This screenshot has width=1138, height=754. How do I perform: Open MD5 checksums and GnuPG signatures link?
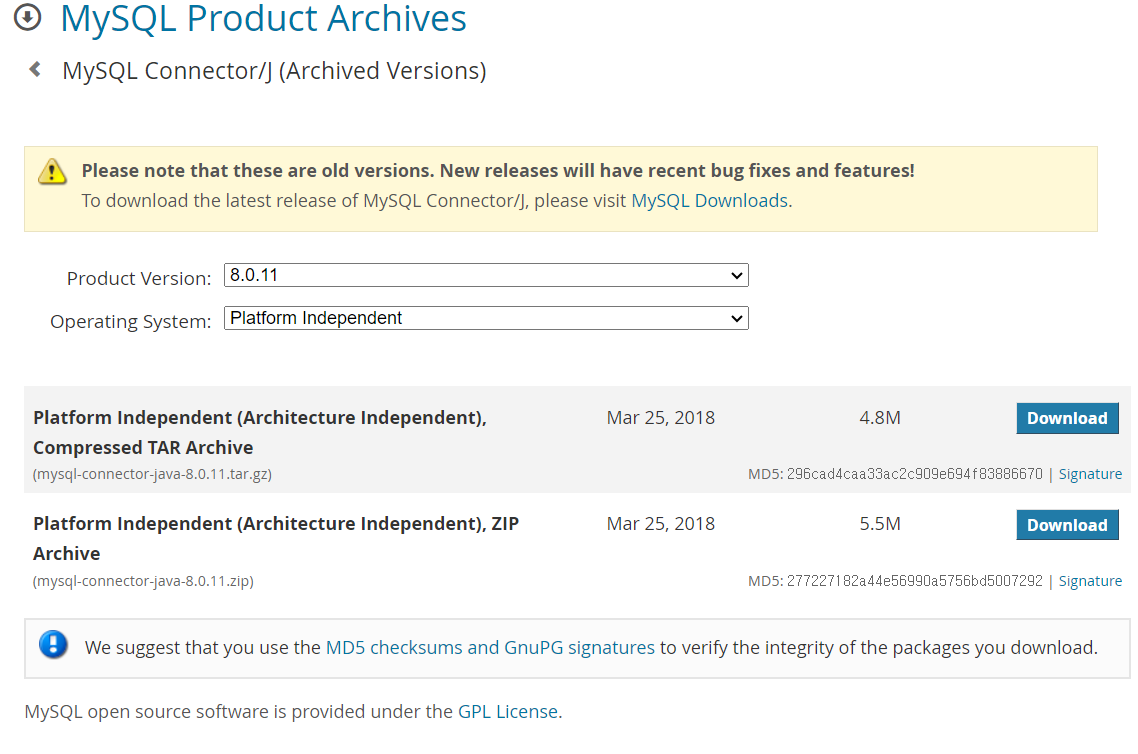(490, 647)
